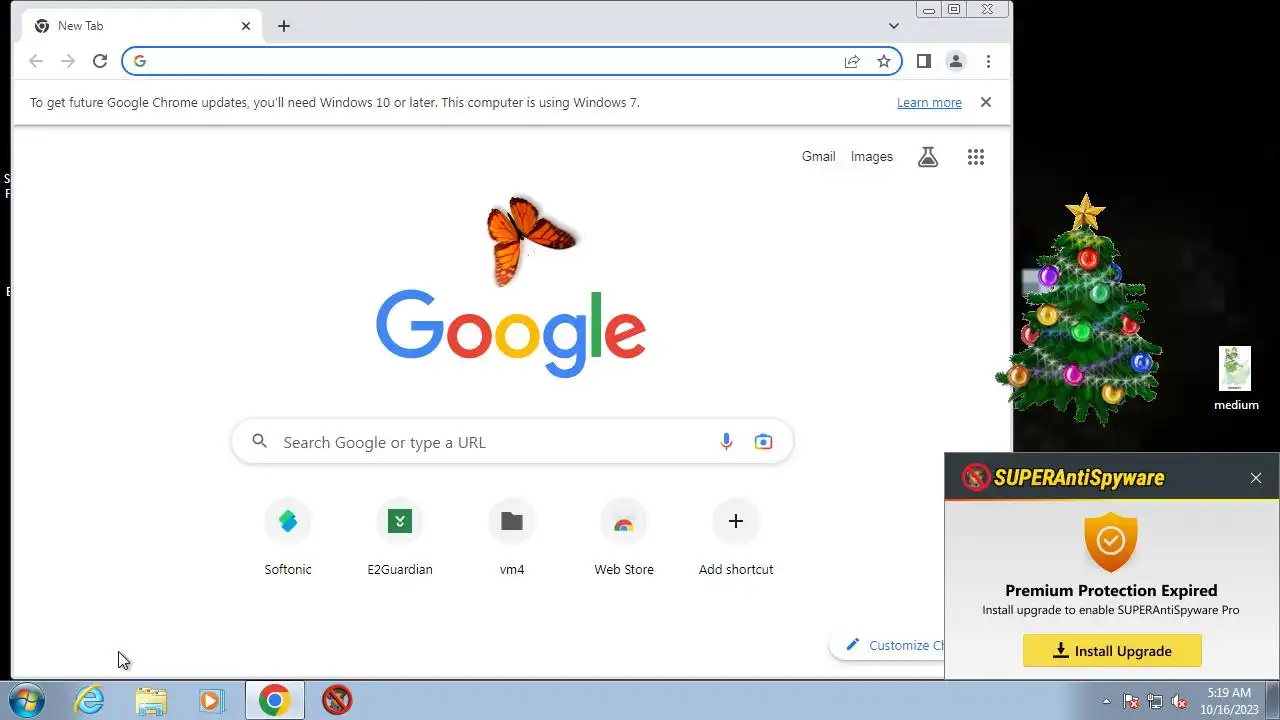Click the Christmas tree desktop gadget
This screenshot has height=720, width=1280.
[x=1080, y=311]
